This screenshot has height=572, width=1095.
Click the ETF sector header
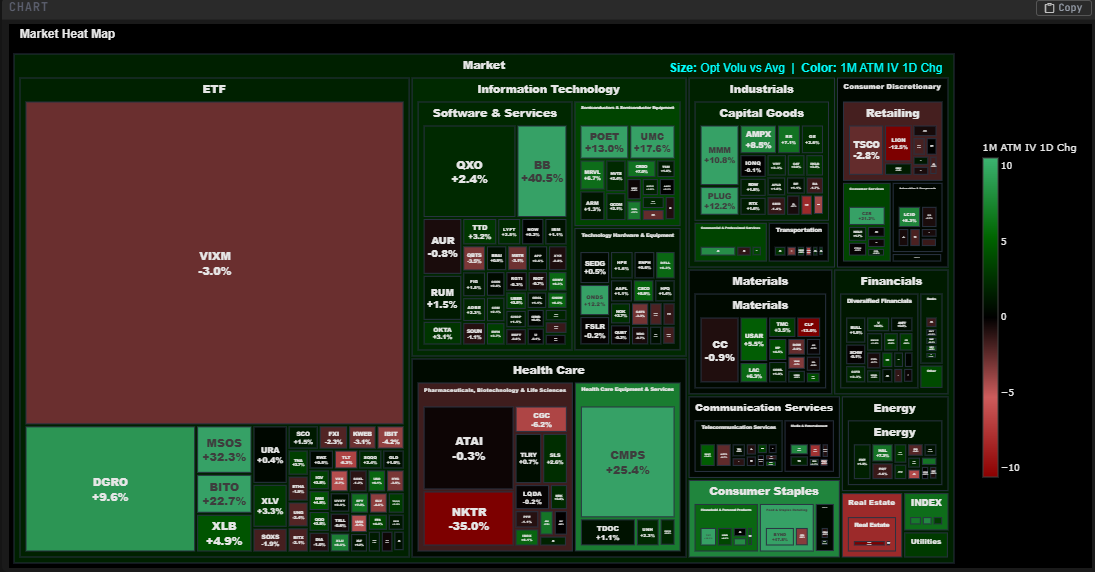[x=214, y=89]
